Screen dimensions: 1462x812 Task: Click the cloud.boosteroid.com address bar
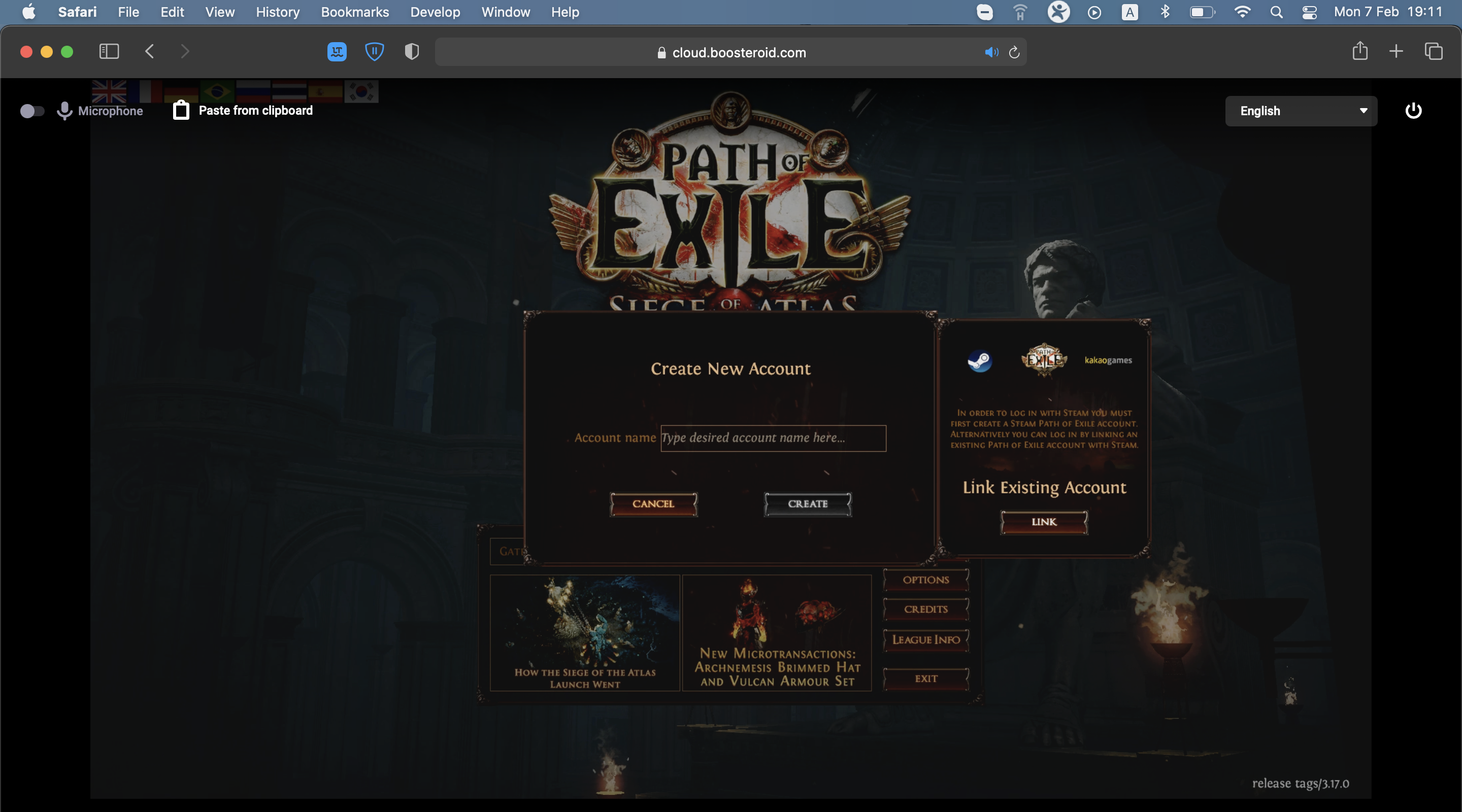click(731, 52)
